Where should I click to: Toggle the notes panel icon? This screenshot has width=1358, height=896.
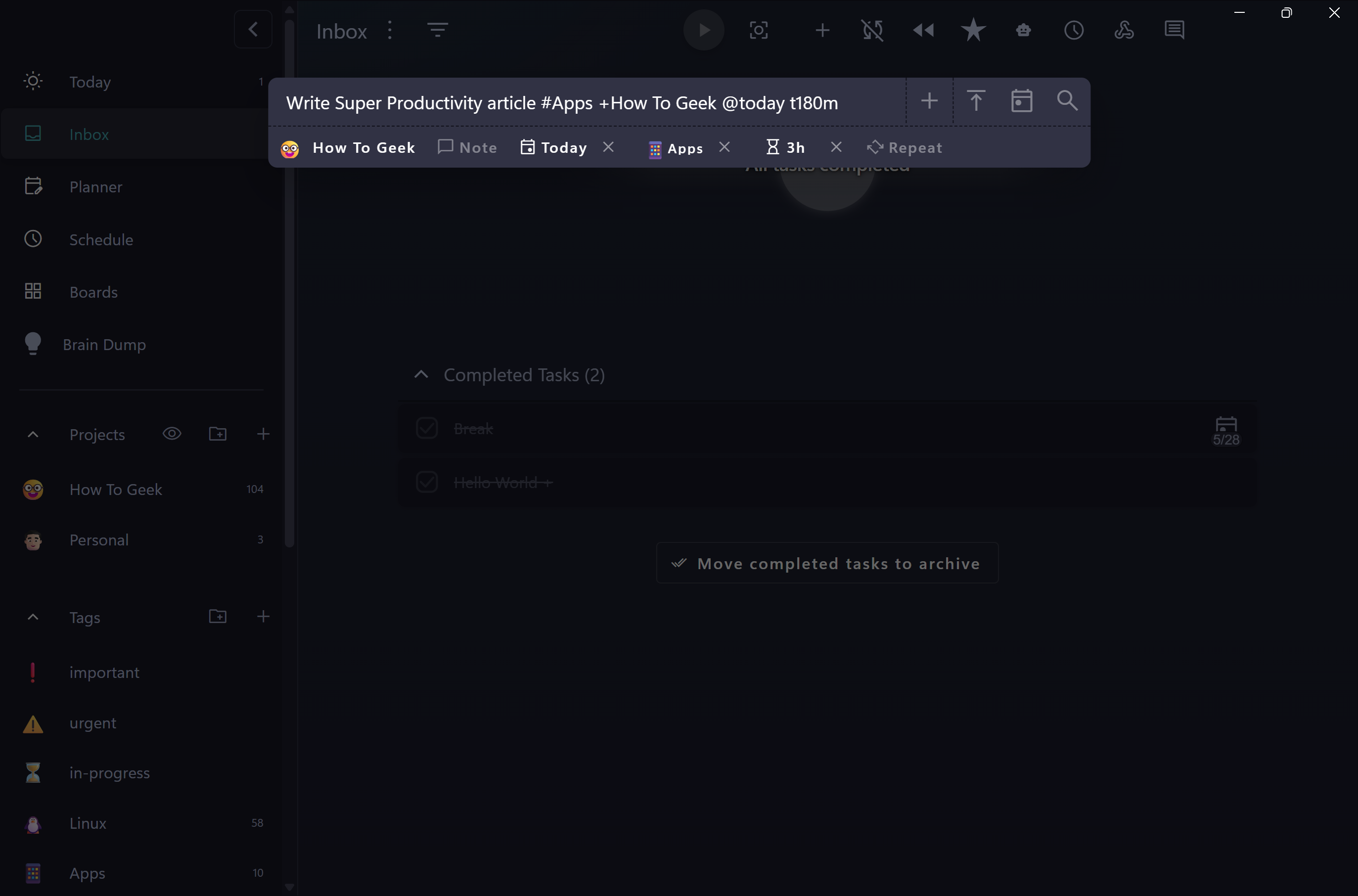tap(1174, 30)
